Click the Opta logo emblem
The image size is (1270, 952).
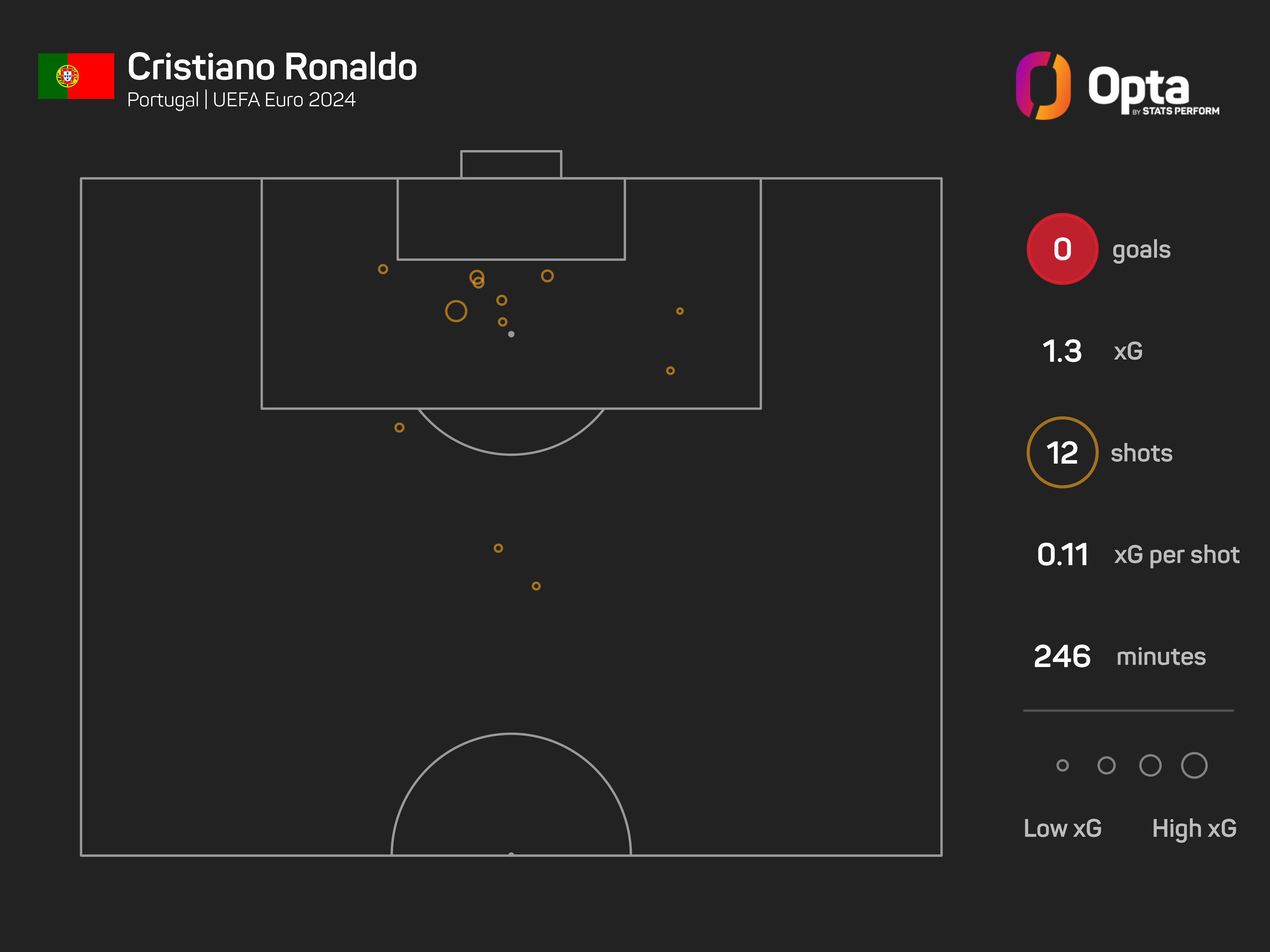click(x=1043, y=85)
